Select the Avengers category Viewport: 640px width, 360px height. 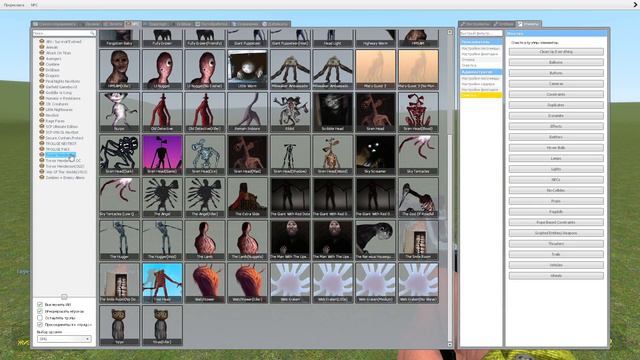53,59
